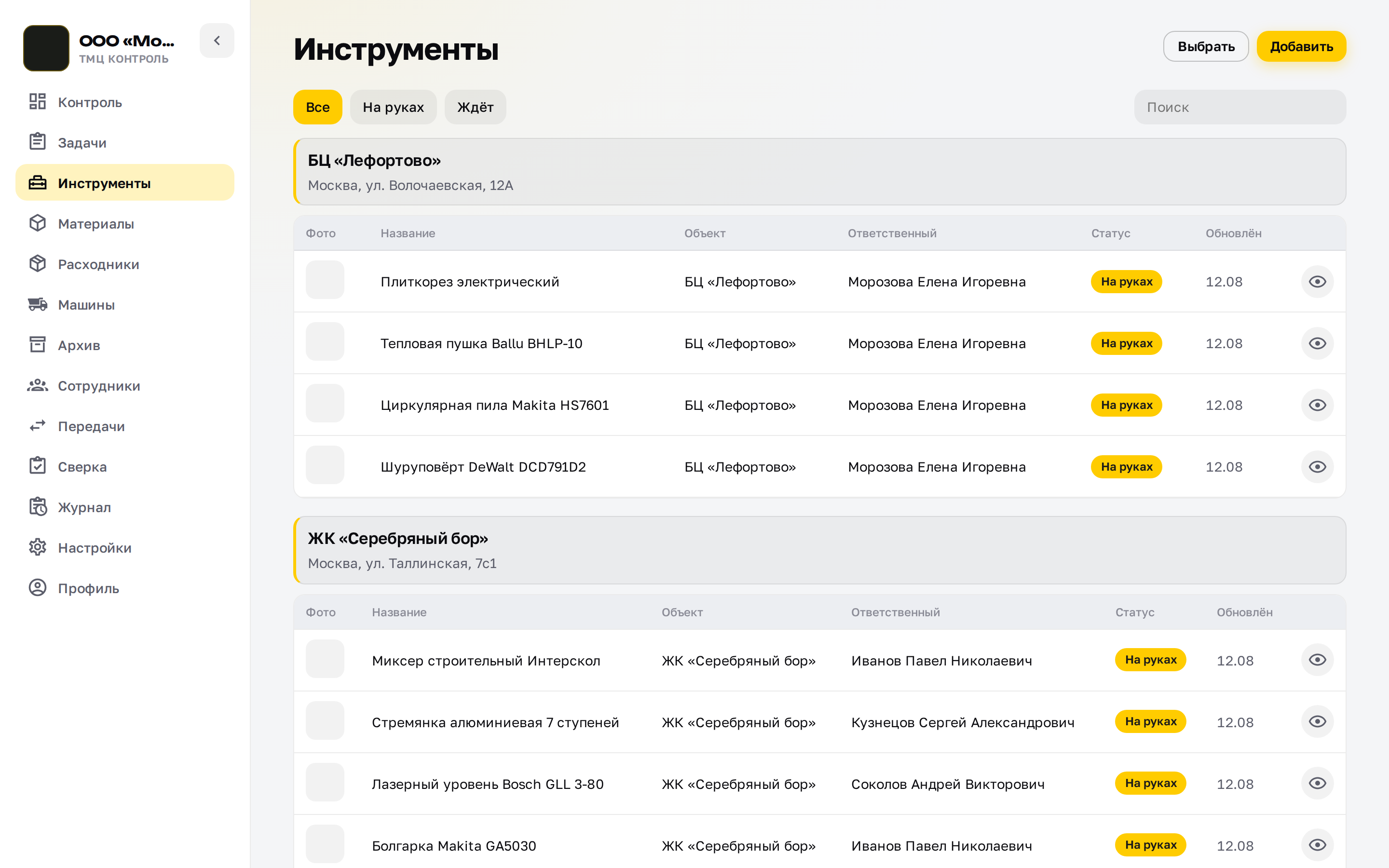Open Лазерный уровень Bosch photo thumbnail
Screen dimensions: 1389x868
click(x=325, y=783)
